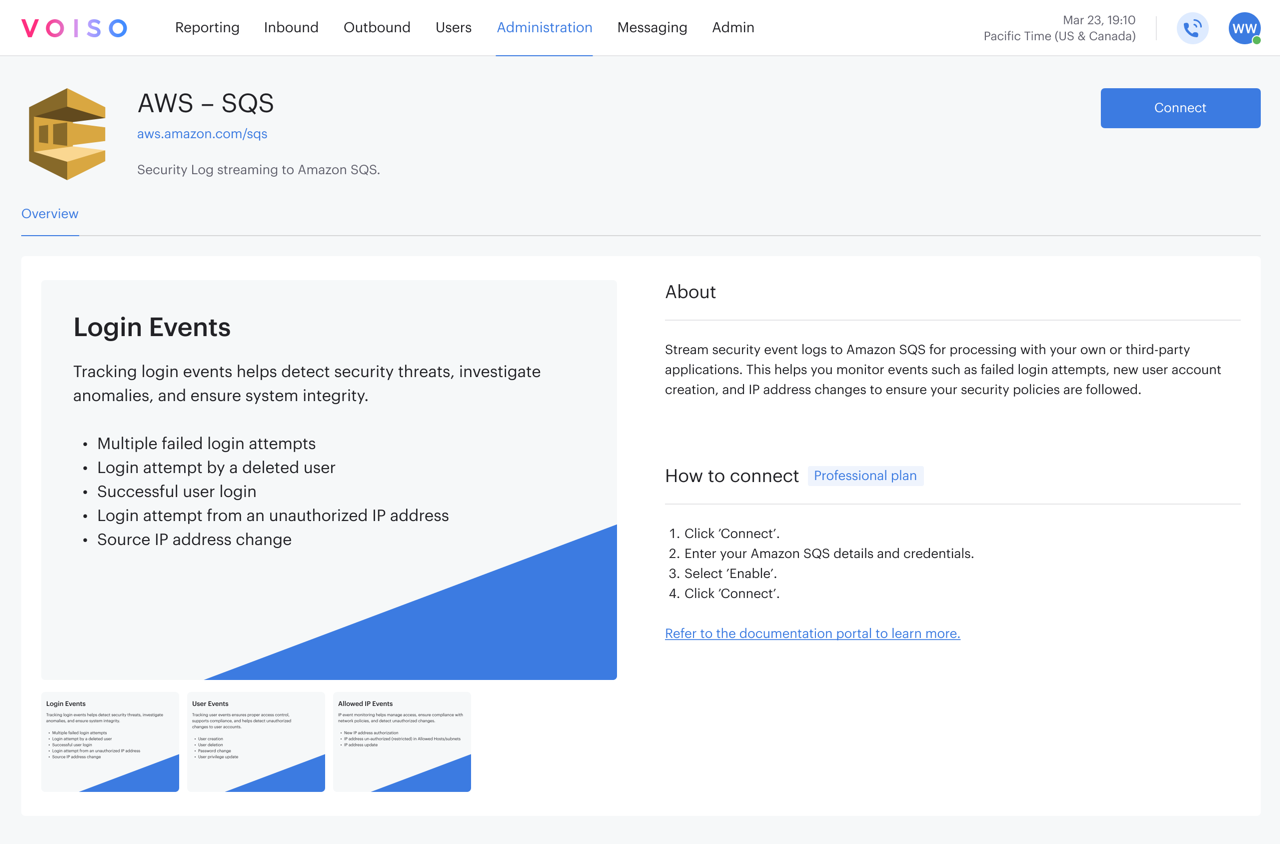This screenshot has width=1280, height=844.
Task: Select the Allowed IP Events thumbnail
Action: tap(402, 742)
